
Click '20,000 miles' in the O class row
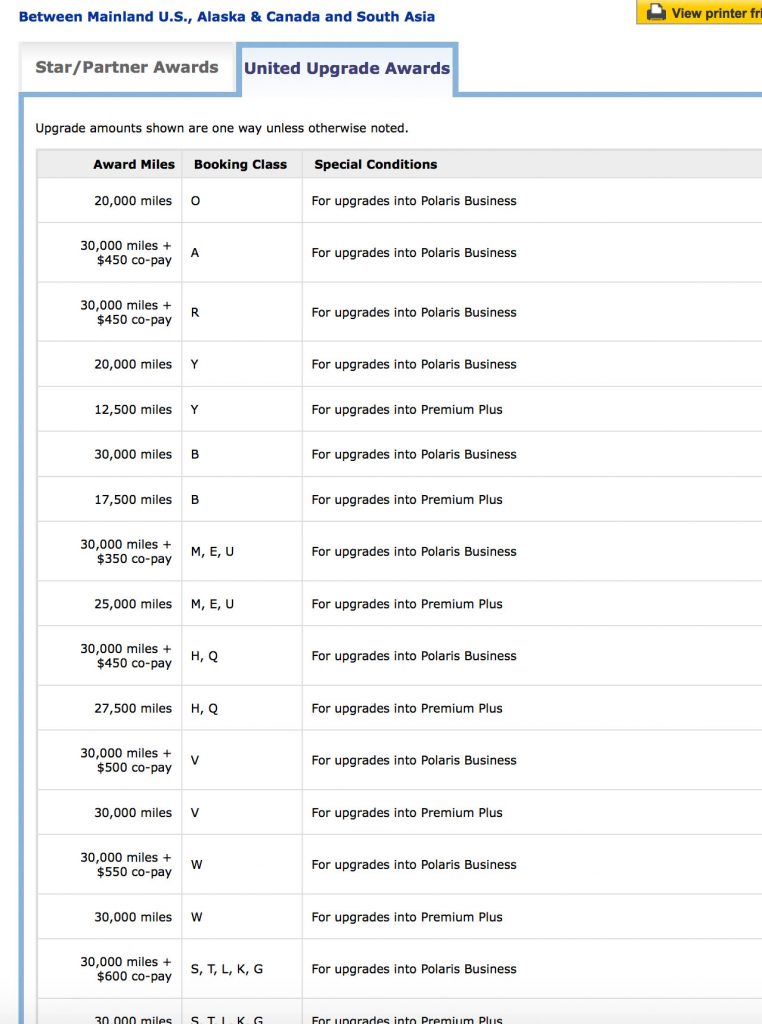coord(133,200)
